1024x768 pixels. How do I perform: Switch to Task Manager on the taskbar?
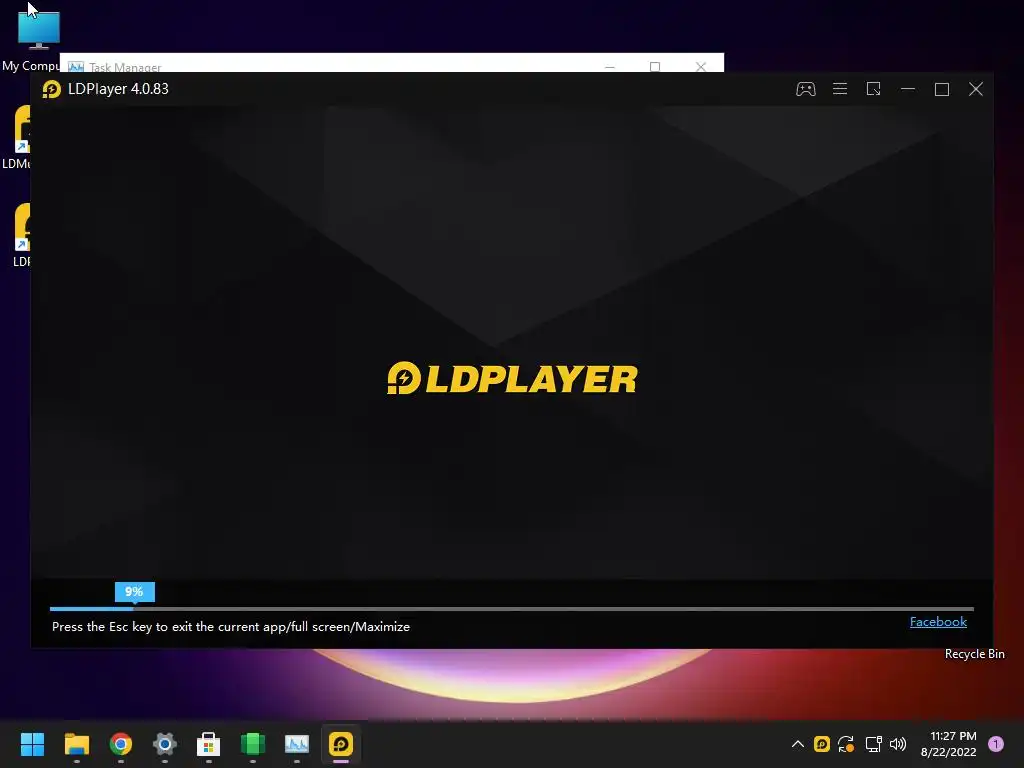click(296, 744)
